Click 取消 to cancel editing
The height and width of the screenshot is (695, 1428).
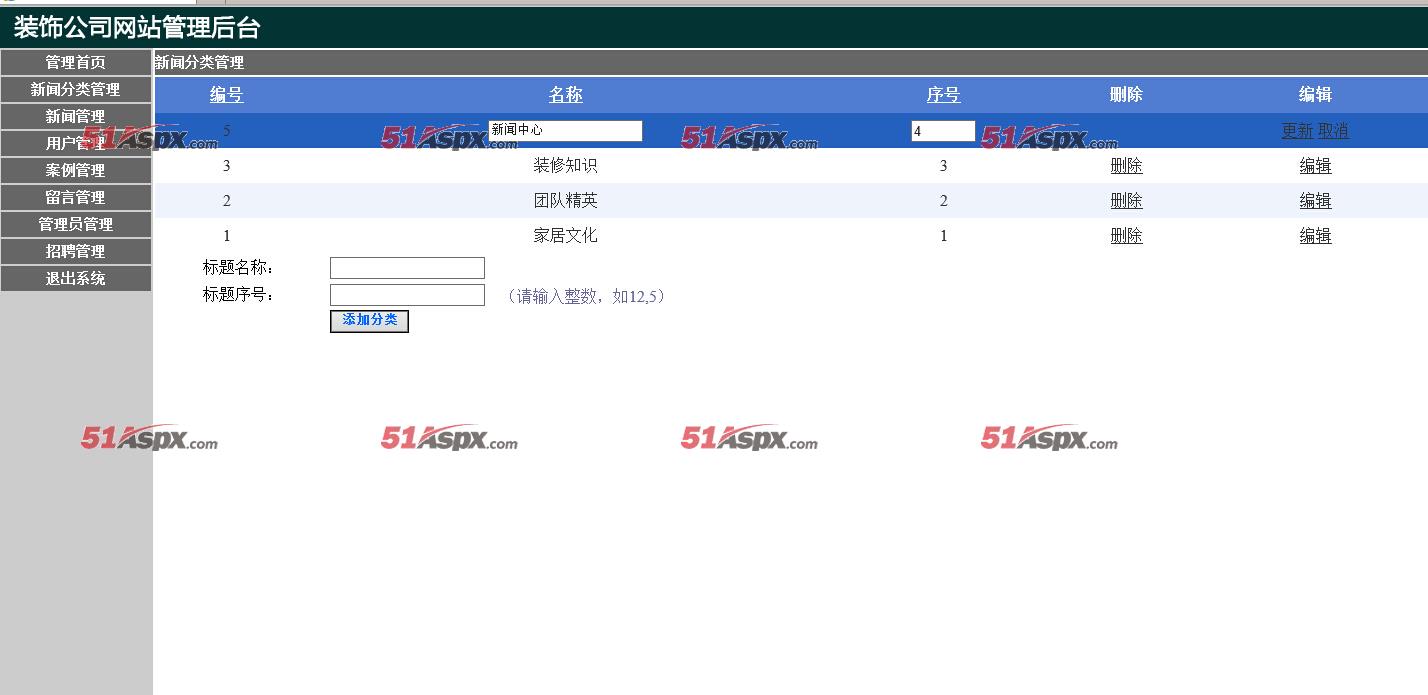(x=1333, y=131)
